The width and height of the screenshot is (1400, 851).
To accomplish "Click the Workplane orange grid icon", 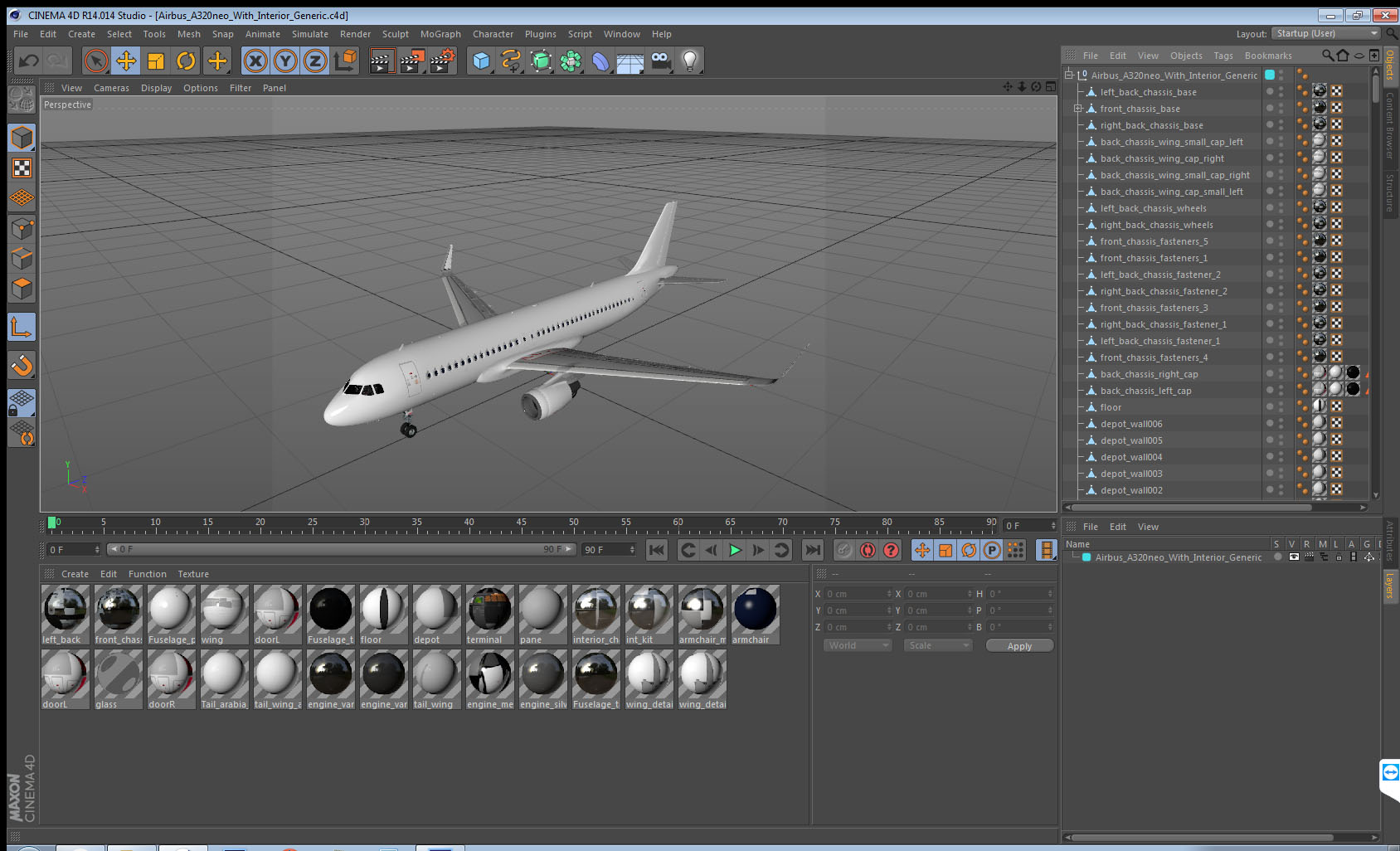I will pyautogui.click(x=22, y=198).
